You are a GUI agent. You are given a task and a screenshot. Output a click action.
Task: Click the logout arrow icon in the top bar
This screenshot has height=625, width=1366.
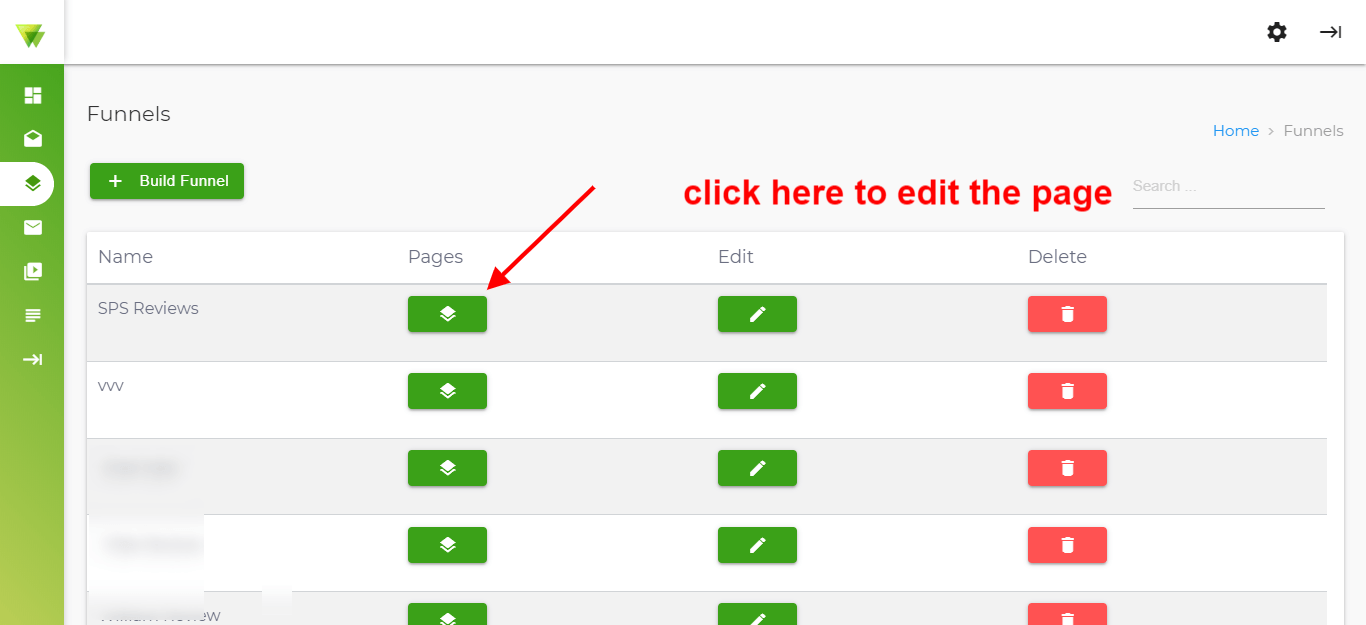click(1330, 32)
